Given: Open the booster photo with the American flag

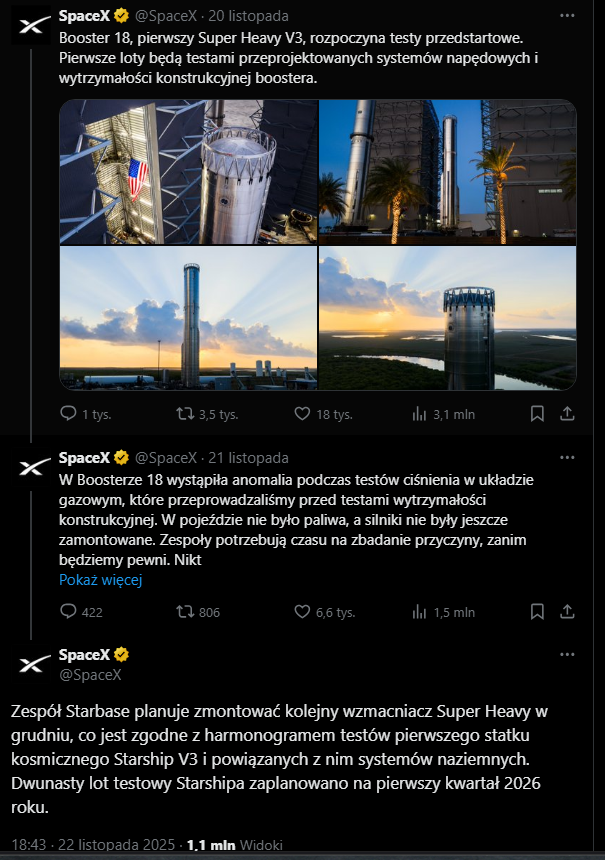Looking at the screenshot, I should tap(188, 172).
